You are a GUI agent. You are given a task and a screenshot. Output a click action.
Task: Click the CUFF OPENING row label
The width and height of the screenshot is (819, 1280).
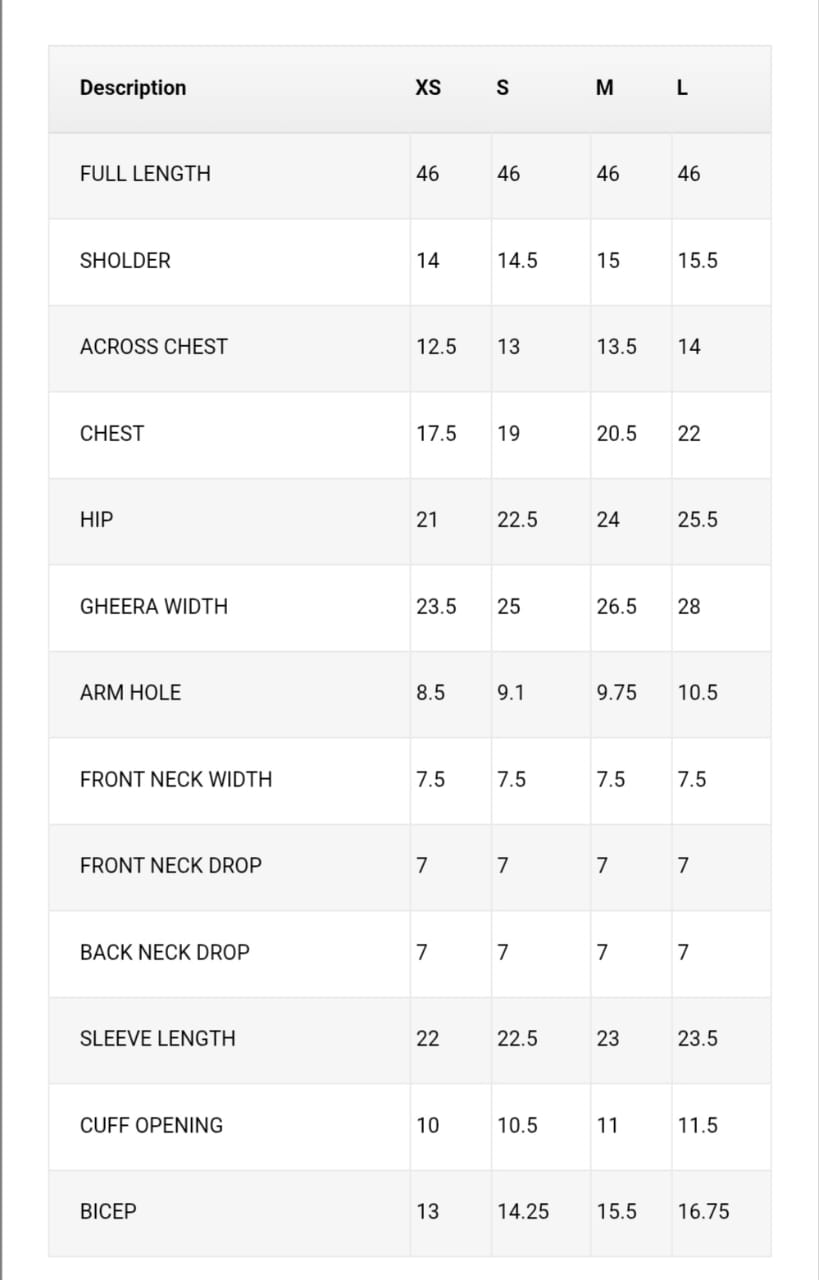click(x=151, y=1126)
